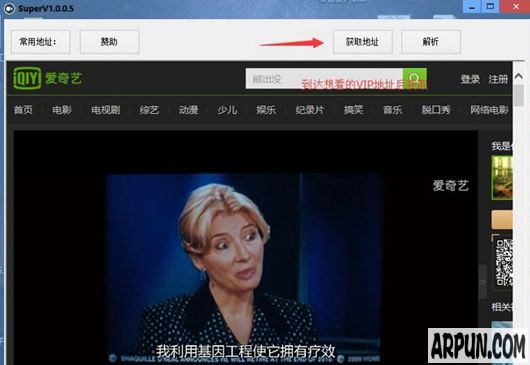
Task: Close the SuperV window
Action: coord(516,7)
